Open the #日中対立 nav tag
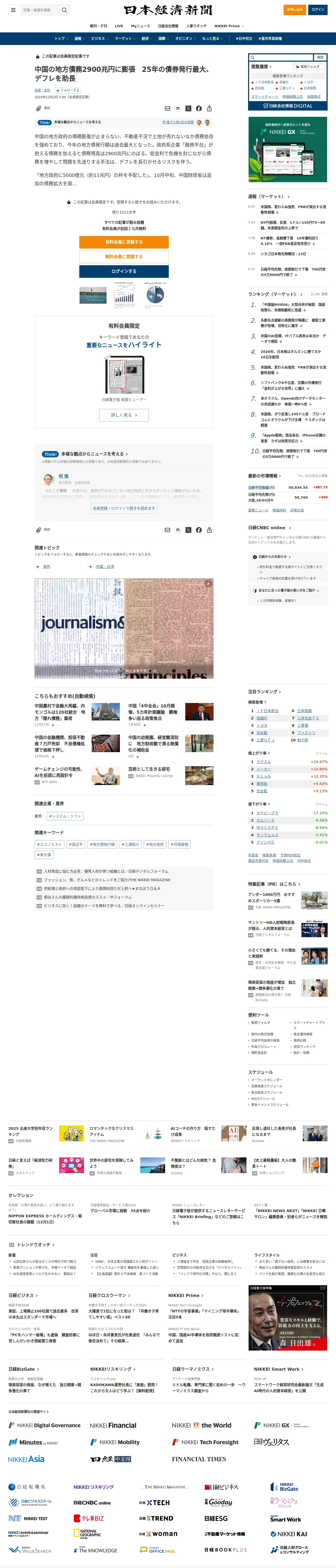 tap(244, 38)
